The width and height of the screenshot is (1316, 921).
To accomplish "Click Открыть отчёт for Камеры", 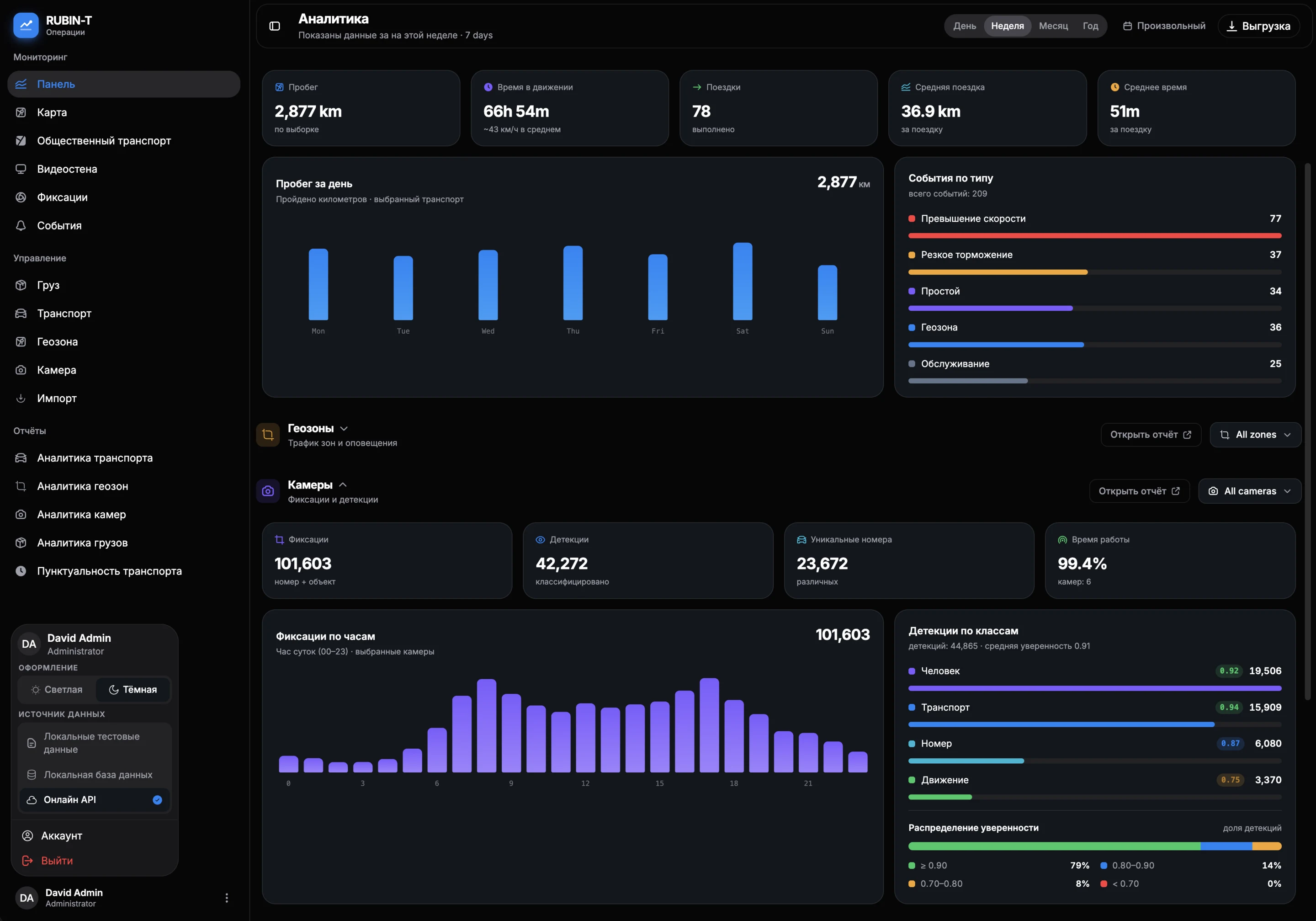I will coord(1140,491).
